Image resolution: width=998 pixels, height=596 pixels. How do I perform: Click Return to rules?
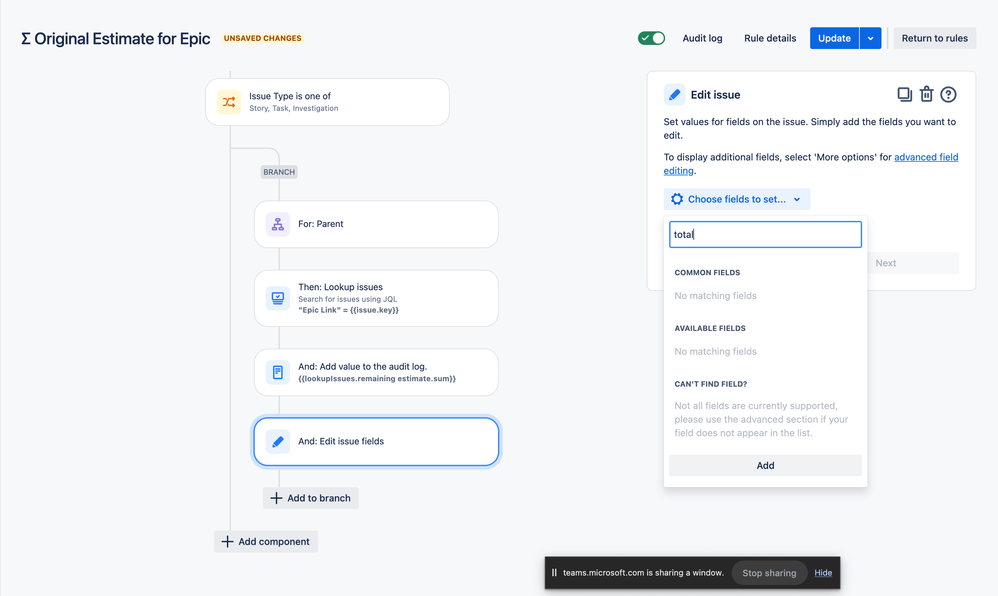pos(934,38)
